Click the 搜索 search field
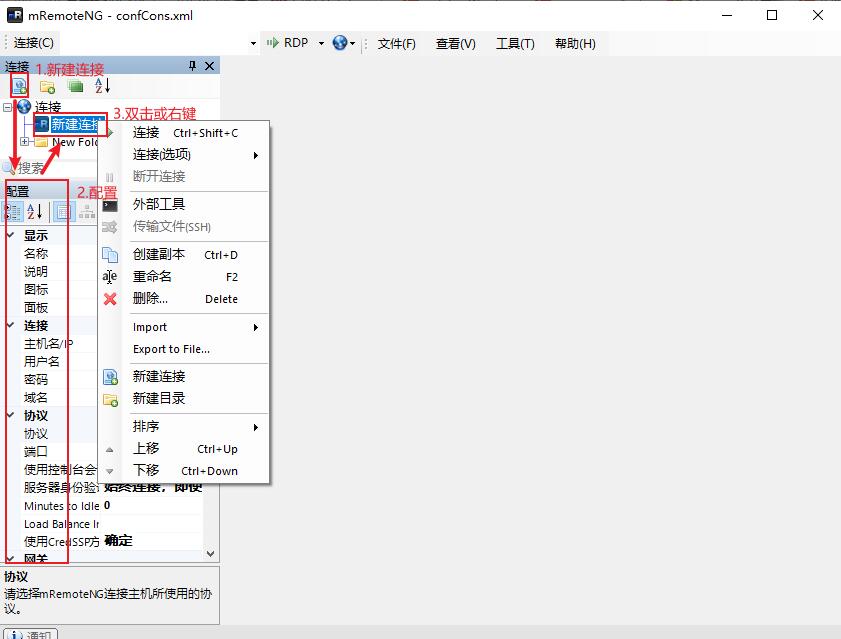This screenshot has height=639, width=841. pyautogui.click(x=51, y=168)
